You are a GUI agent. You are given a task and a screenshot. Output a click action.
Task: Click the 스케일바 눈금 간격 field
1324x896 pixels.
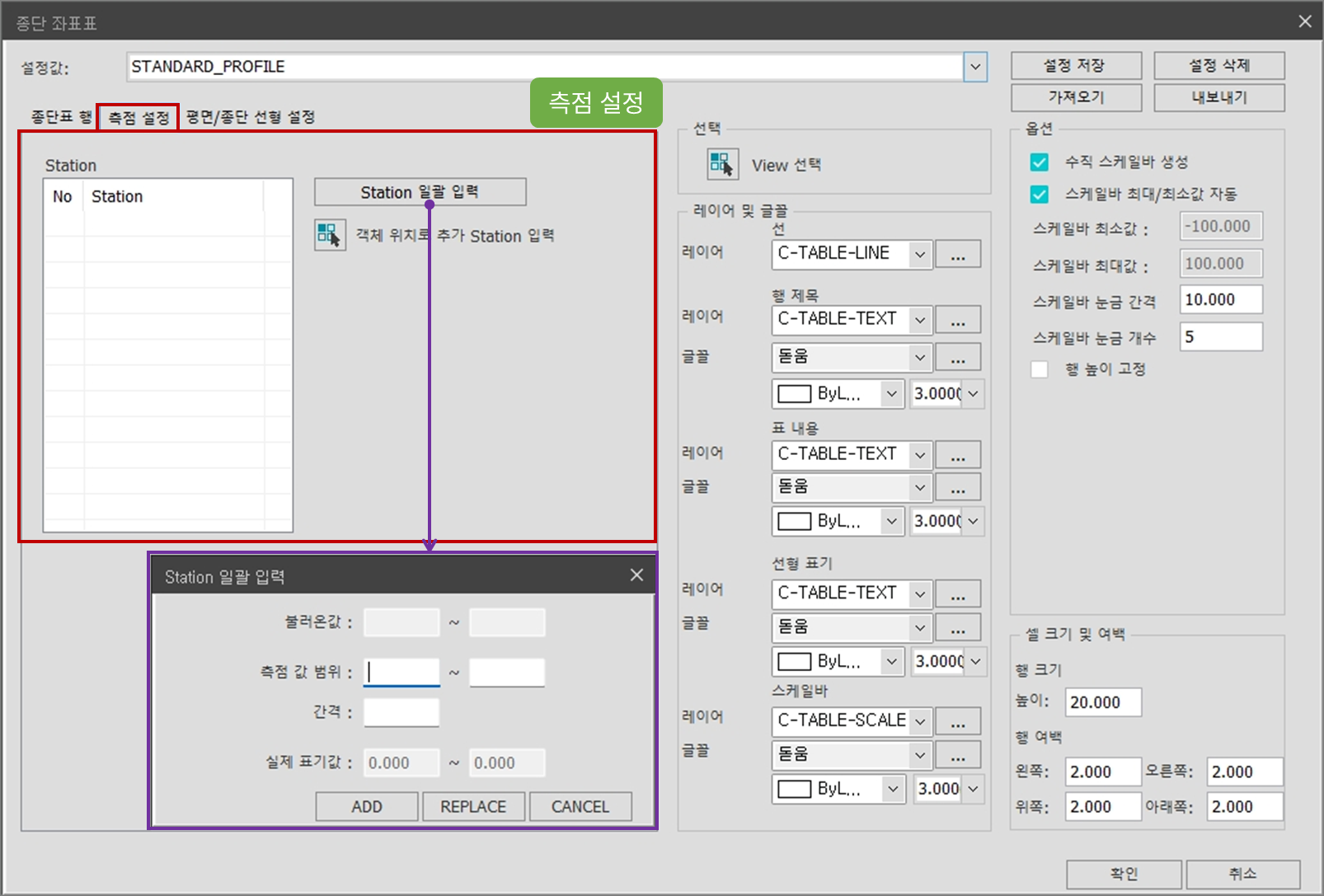(x=1221, y=300)
